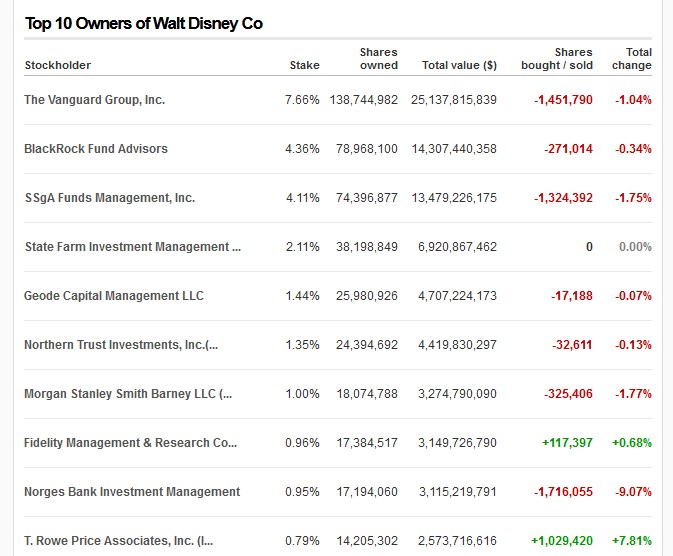Select shares owned 25,980,926
Screen dimensions: 673x556
(367, 295)
